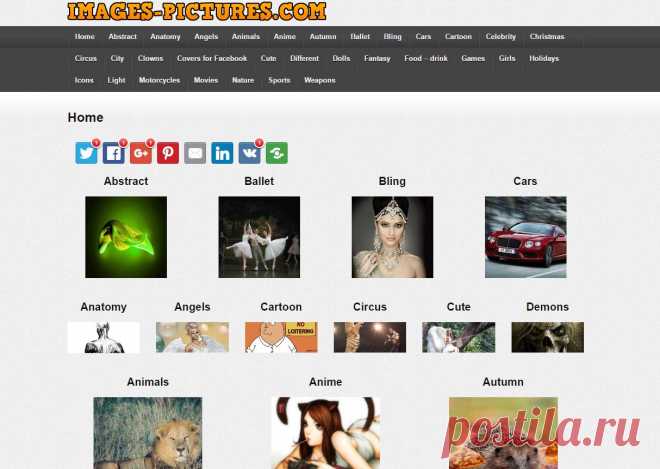Open the Light menu item
The width and height of the screenshot is (660, 469).
click(116, 80)
